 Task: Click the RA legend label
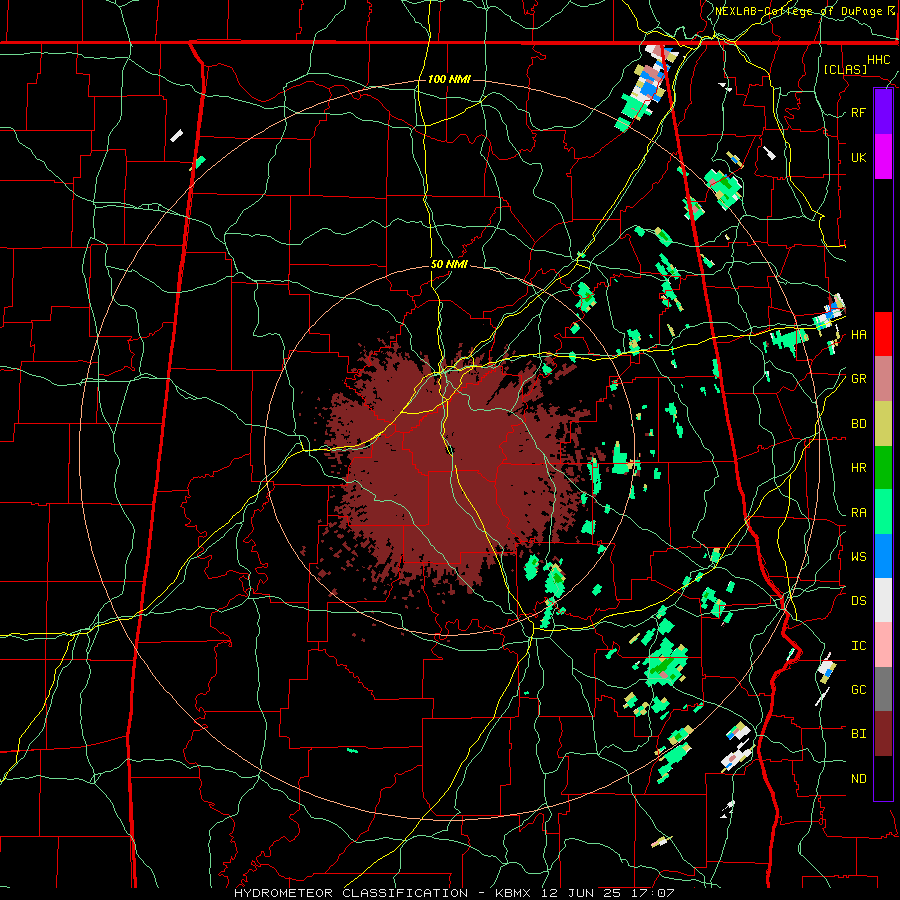[x=859, y=513]
